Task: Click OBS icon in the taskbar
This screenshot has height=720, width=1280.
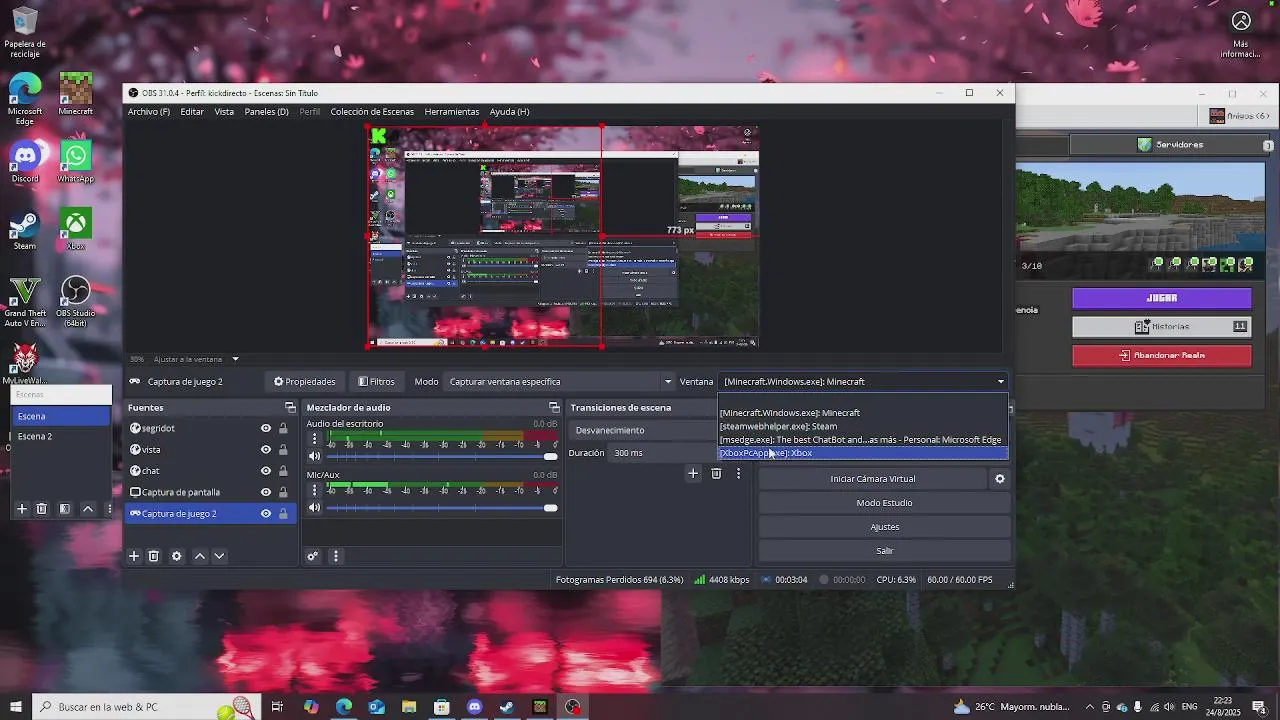Action: pos(573,707)
